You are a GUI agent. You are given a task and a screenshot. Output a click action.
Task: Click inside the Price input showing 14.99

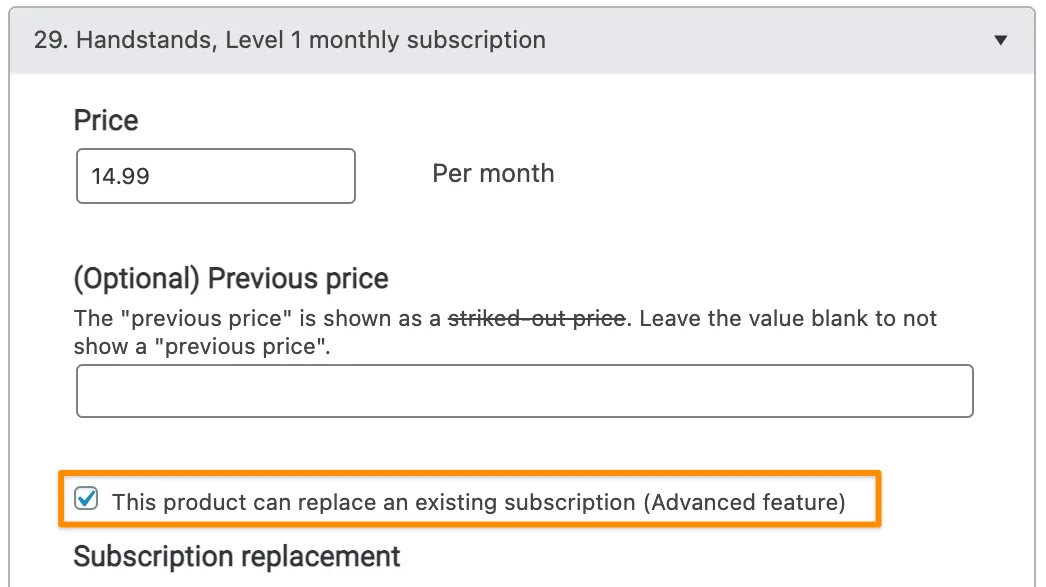click(215, 176)
